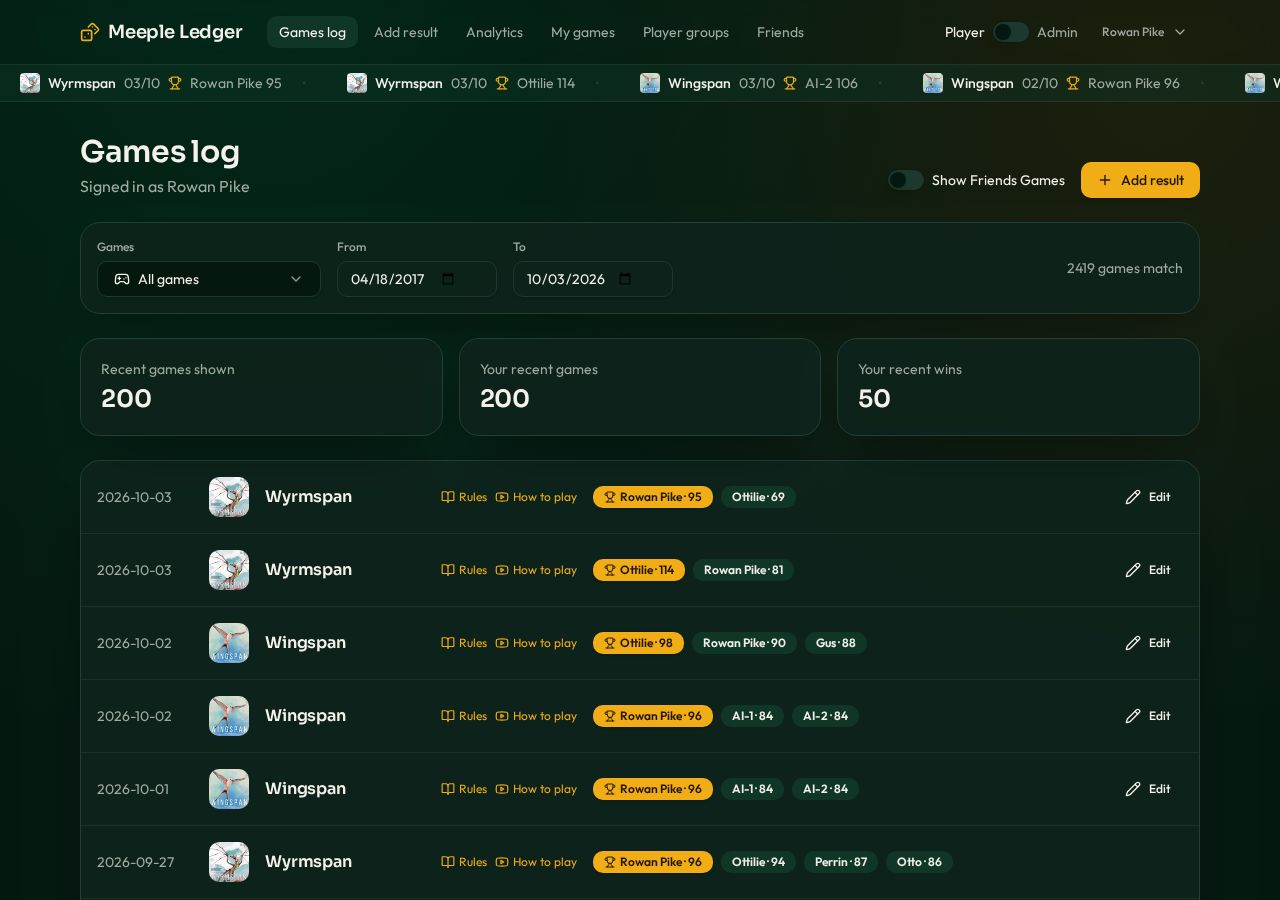The width and height of the screenshot is (1280, 900).
Task: Go to Add result nav item
Action: (x=406, y=32)
